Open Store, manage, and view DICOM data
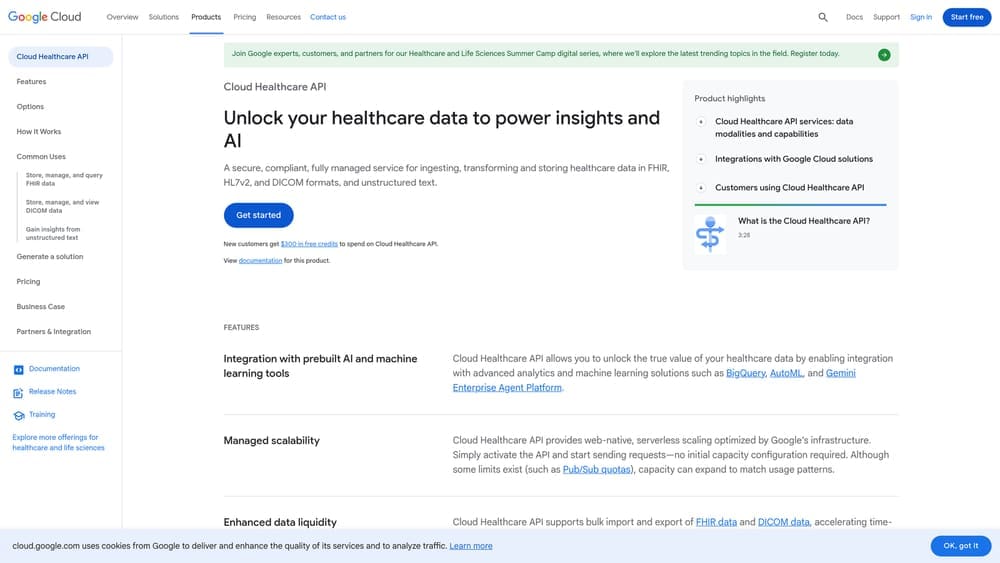This screenshot has width=1000, height=563. pyautogui.click(x=62, y=207)
